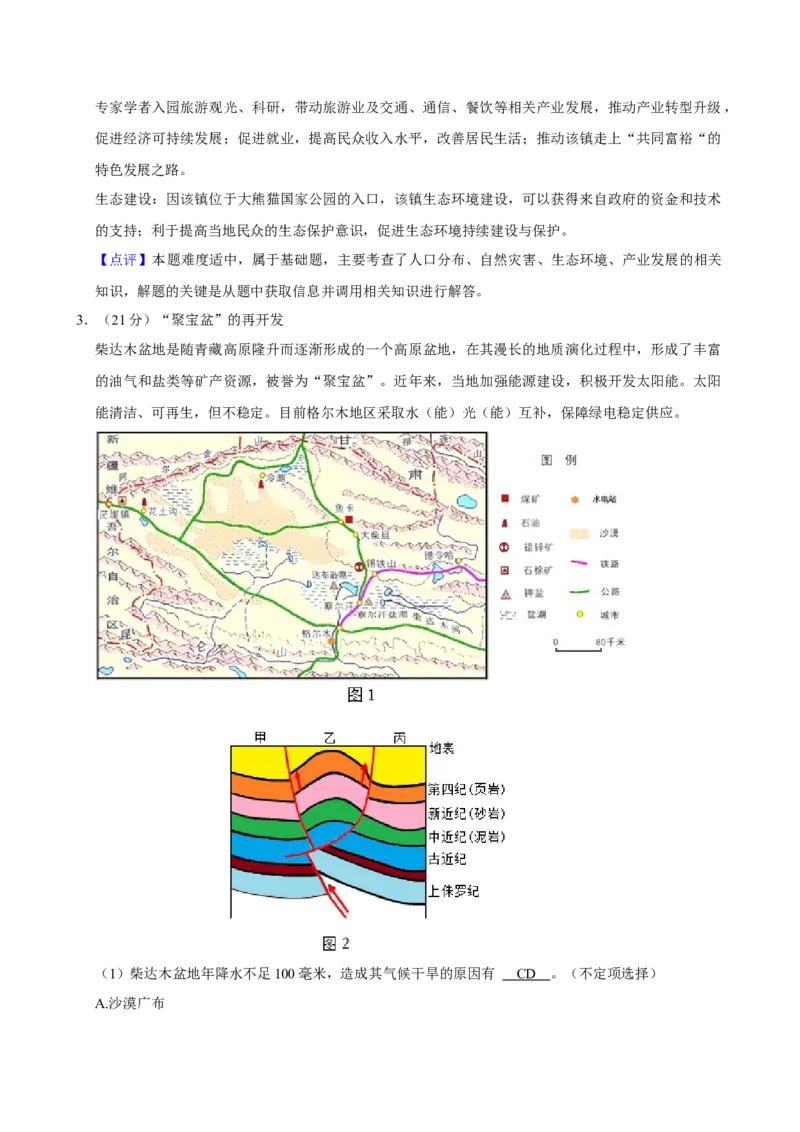Click the yellow city dot in legend
This screenshot has height=1132, width=800.
[579, 614]
